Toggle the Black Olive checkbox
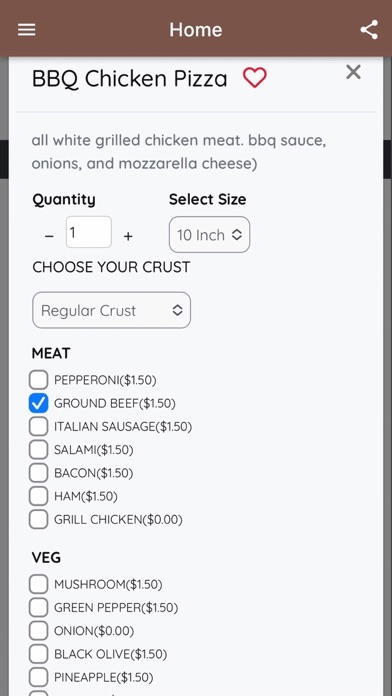The width and height of the screenshot is (392, 696). [x=39, y=654]
